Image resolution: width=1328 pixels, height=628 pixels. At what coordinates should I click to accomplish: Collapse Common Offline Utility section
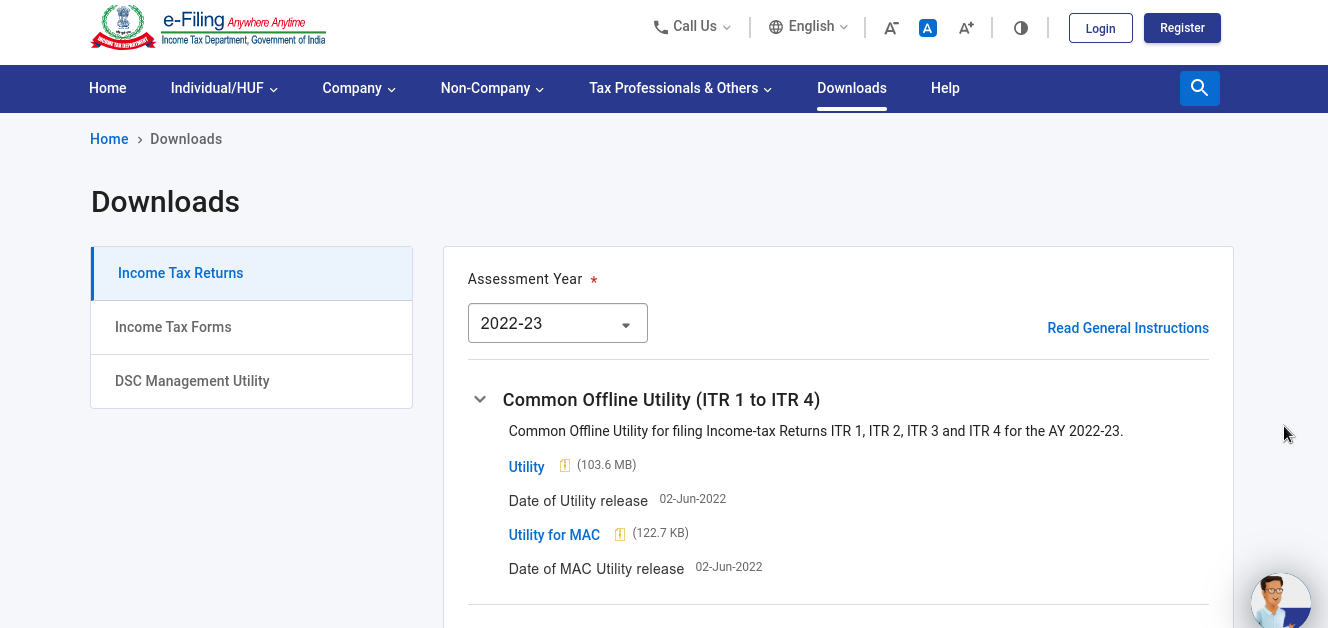[480, 400]
